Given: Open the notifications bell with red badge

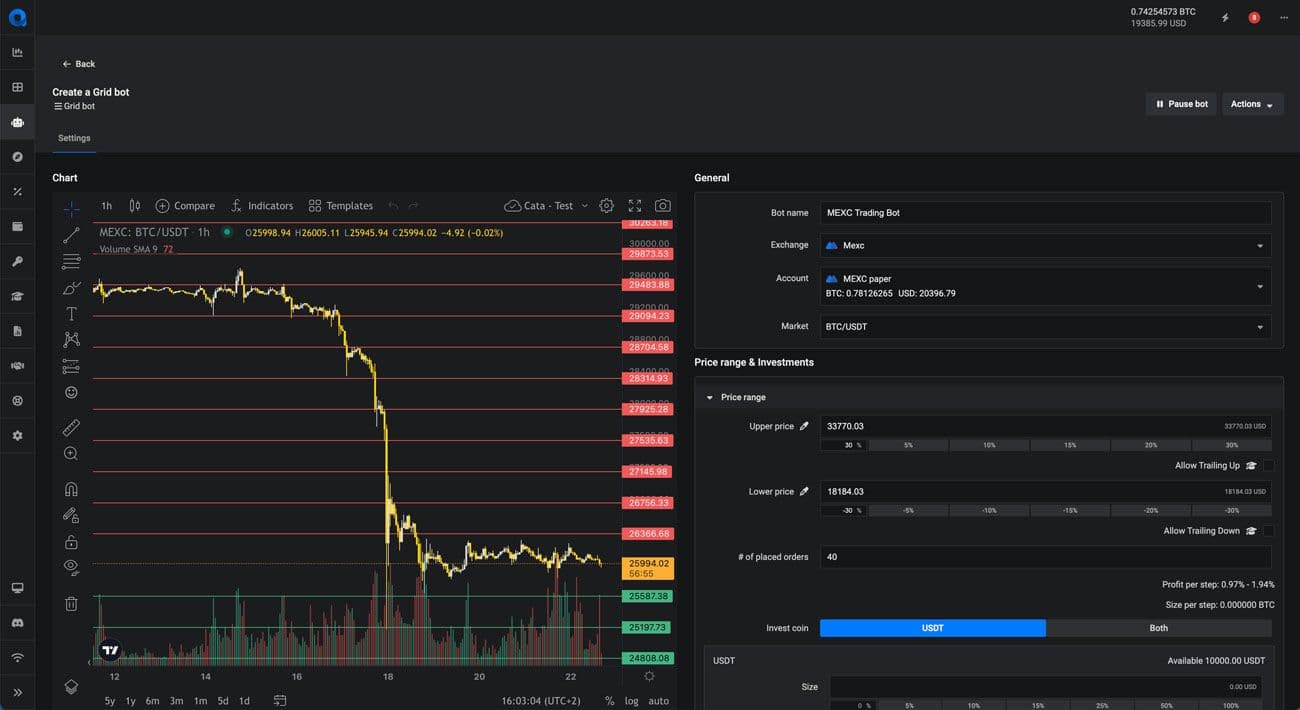Looking at the screenshot, I should (x=1254, y=17).
